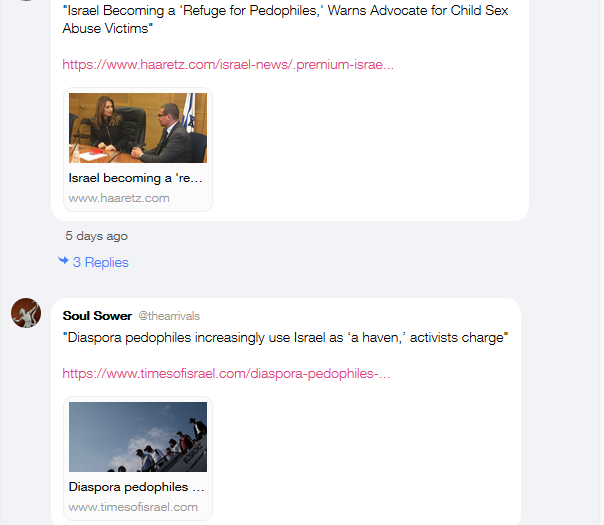604x525 pixels.
Task: Click the Times of Israel preview photo
Action: pos(138,437)
